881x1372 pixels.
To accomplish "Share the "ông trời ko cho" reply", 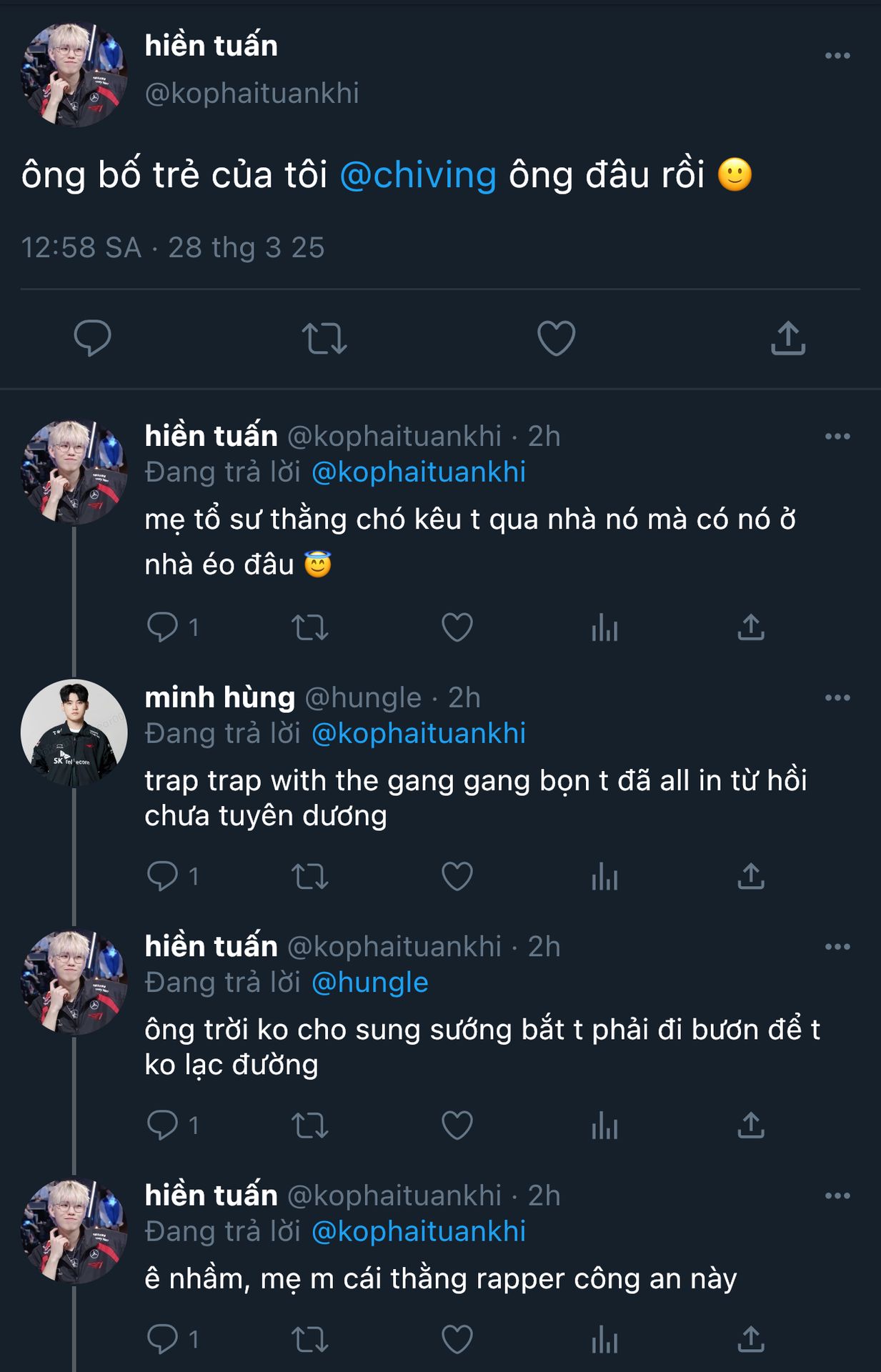I will (751, 1125).
